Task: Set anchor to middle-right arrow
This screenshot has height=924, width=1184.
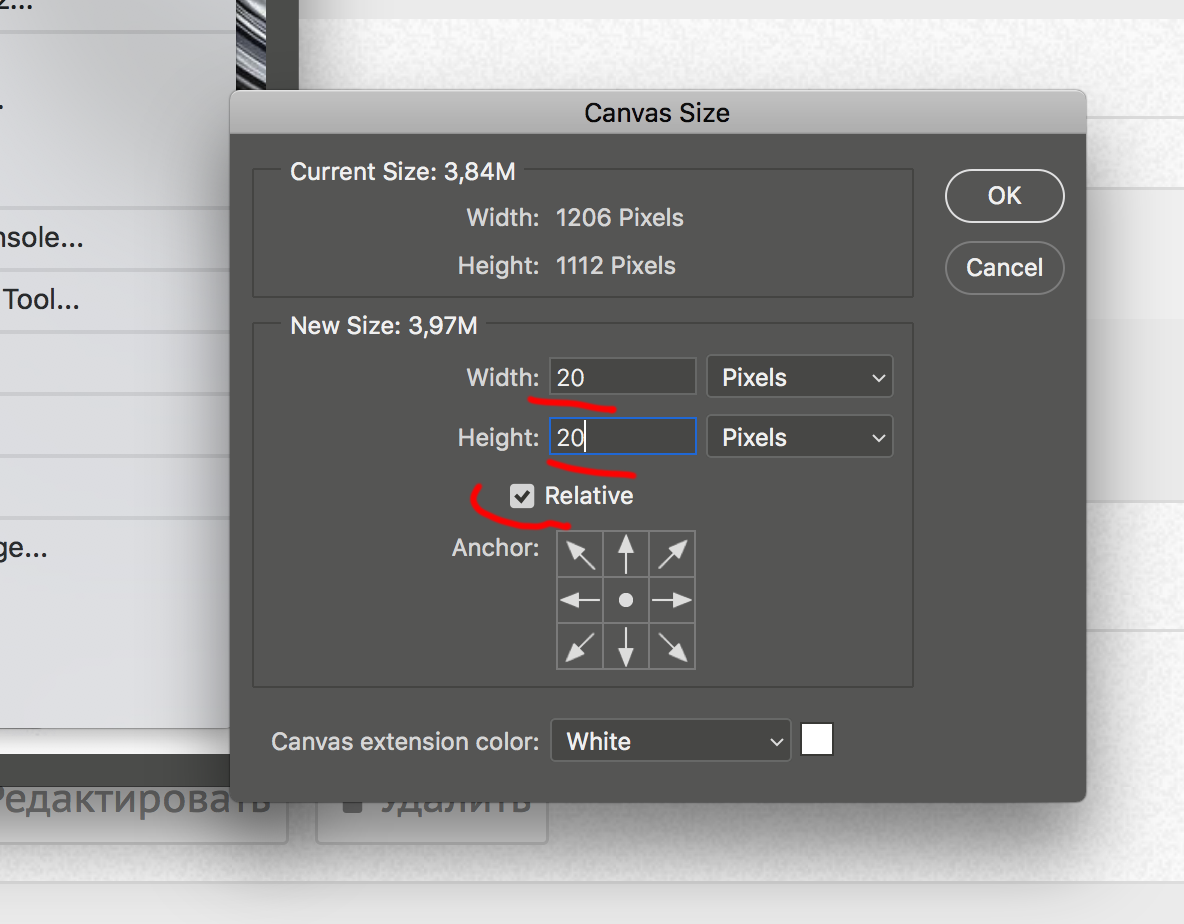Action: (672, 600)
